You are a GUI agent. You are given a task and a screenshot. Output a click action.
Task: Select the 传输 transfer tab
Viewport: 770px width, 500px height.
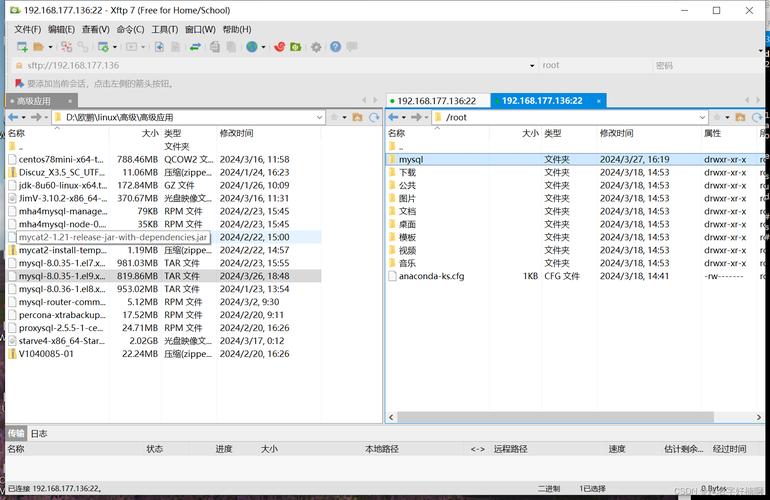[x=16, y=433]
